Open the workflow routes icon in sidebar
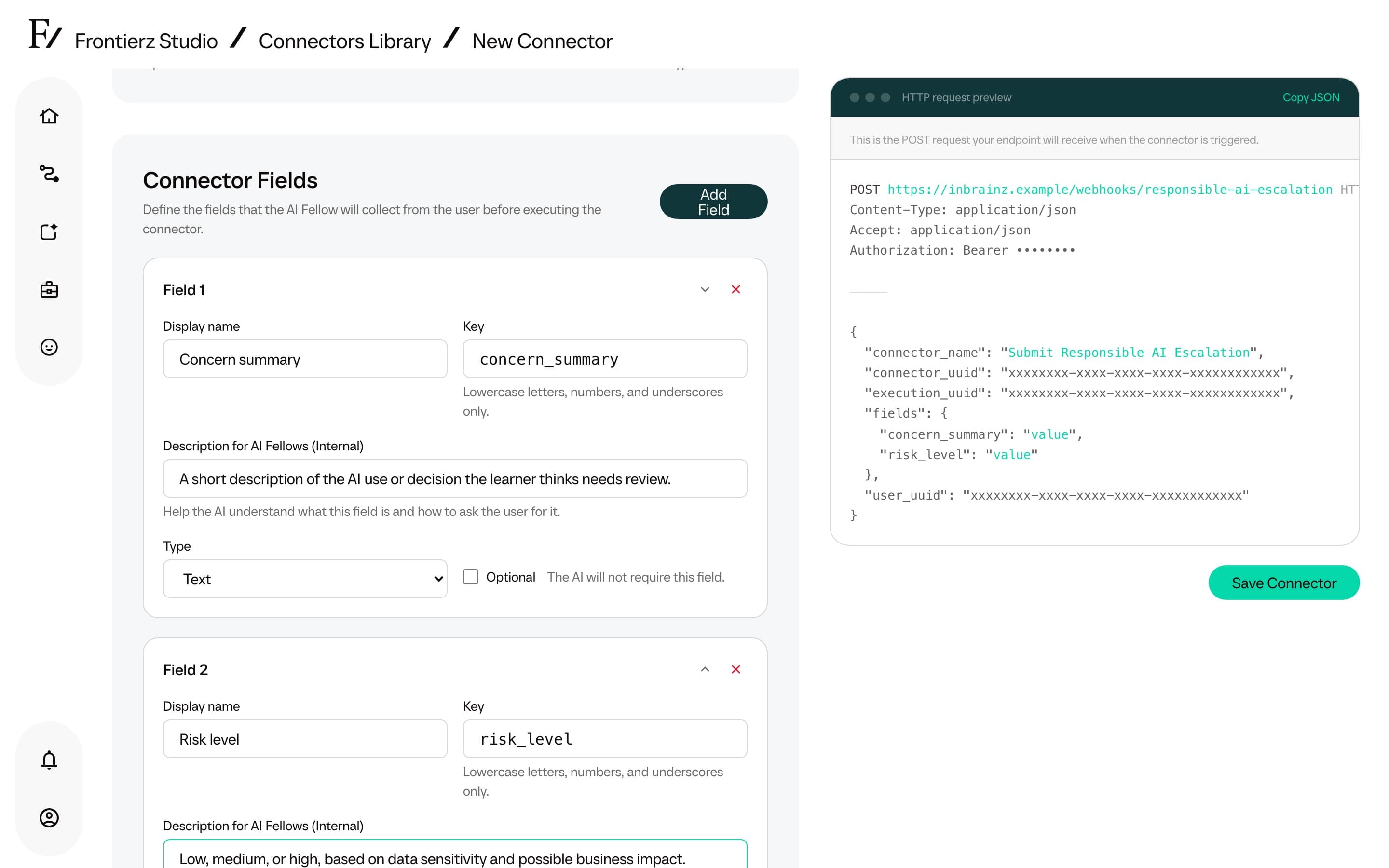1389x868 pixels. click(49, 174)
